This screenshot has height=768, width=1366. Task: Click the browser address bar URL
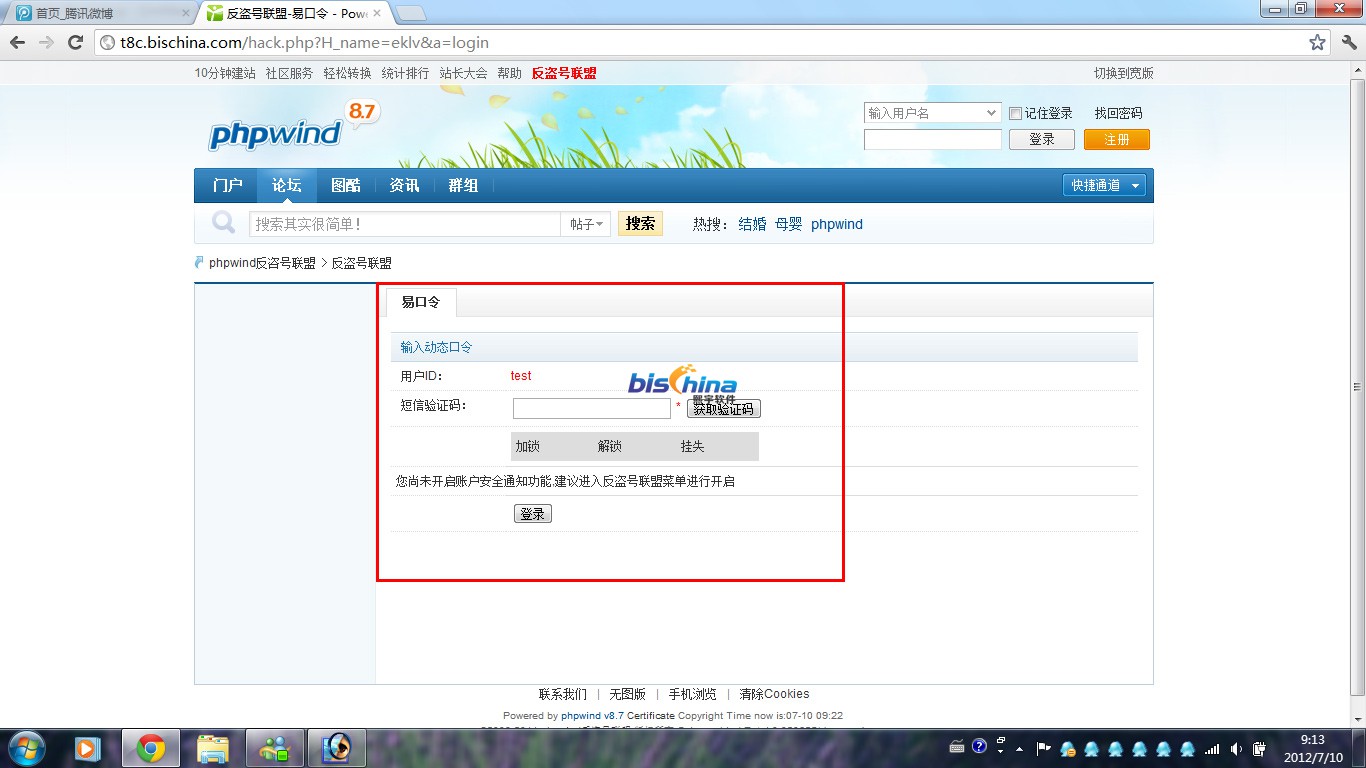pos(304,43)
